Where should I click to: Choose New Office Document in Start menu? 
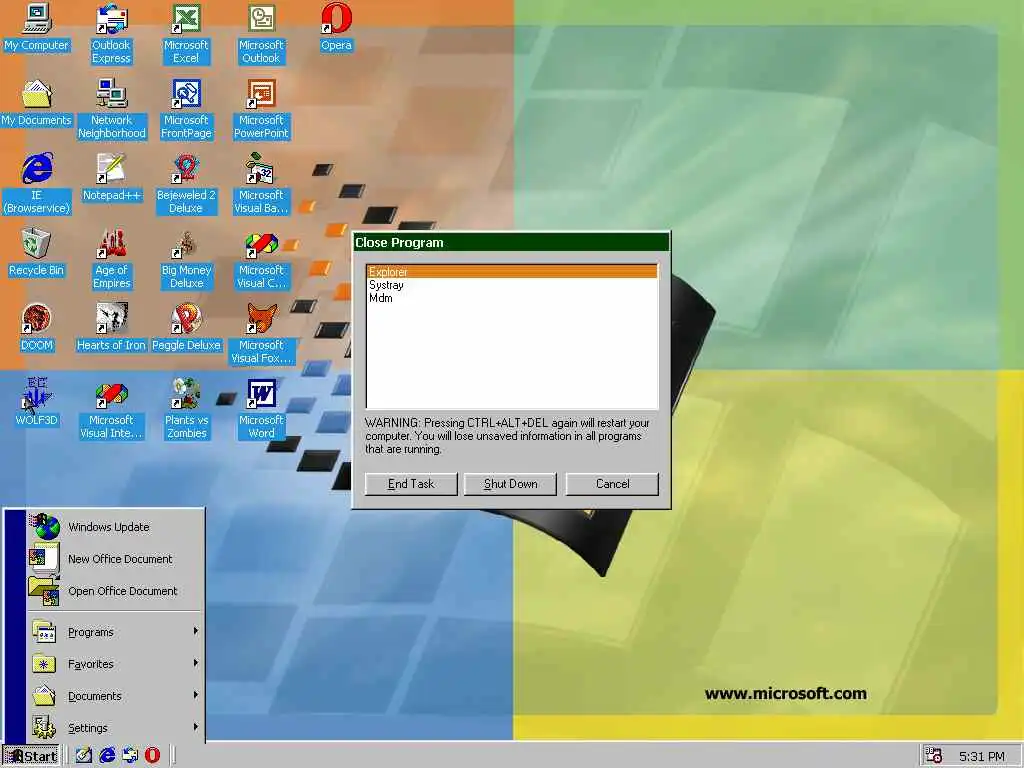click(116, 559)
